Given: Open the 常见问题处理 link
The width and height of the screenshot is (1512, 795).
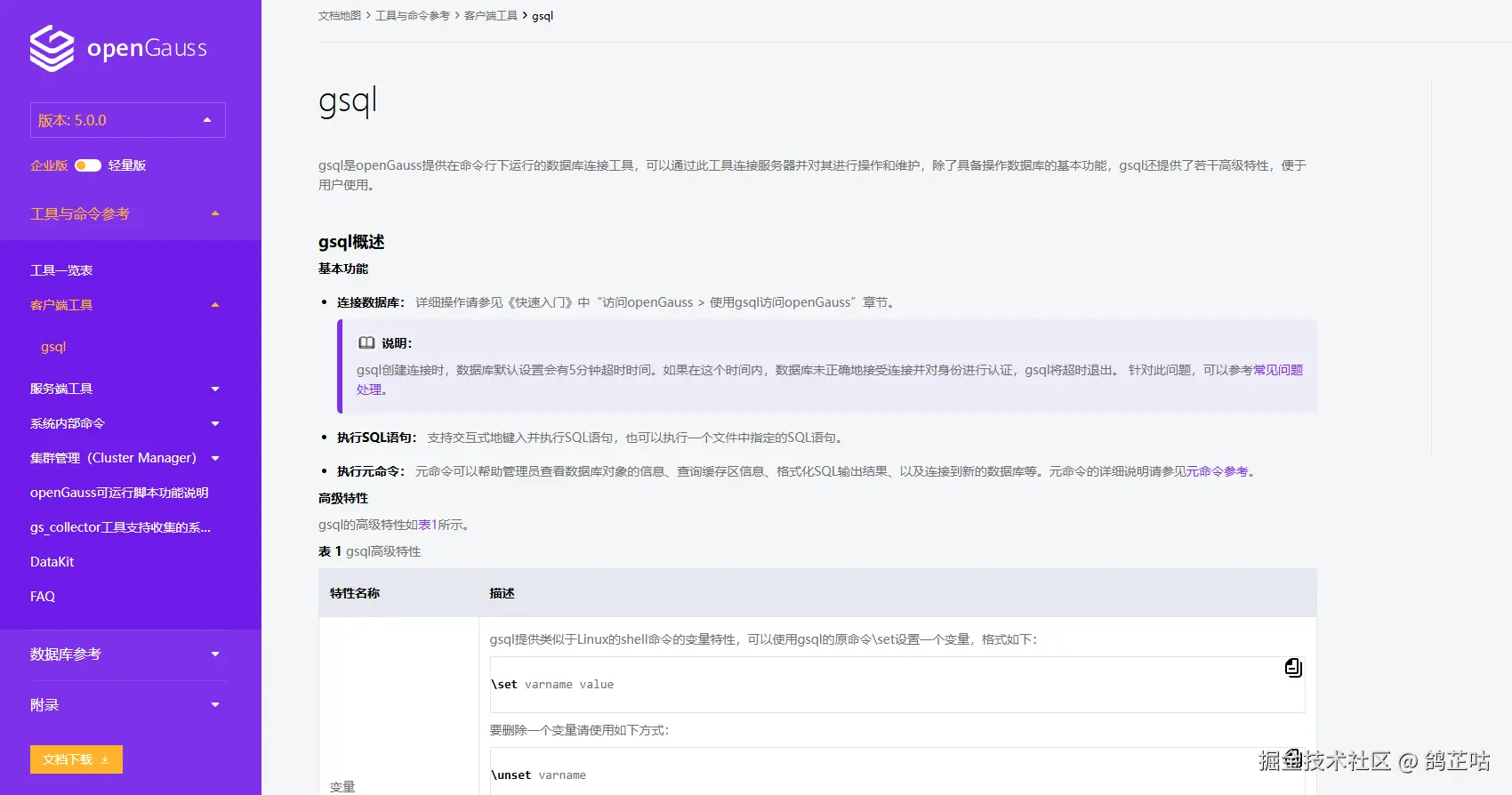Looking at the screenshot, I should [1278, 370].
